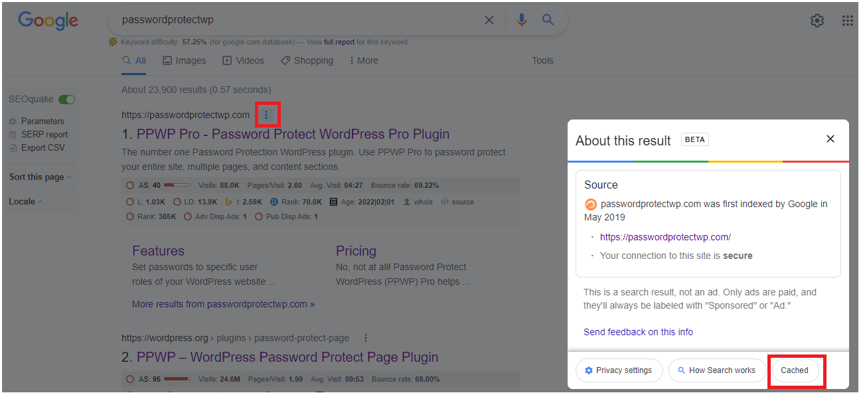Click three-dot menu beside wordpress.org result URL
Screen dimensions: 862x395
[x=366, y=338]
